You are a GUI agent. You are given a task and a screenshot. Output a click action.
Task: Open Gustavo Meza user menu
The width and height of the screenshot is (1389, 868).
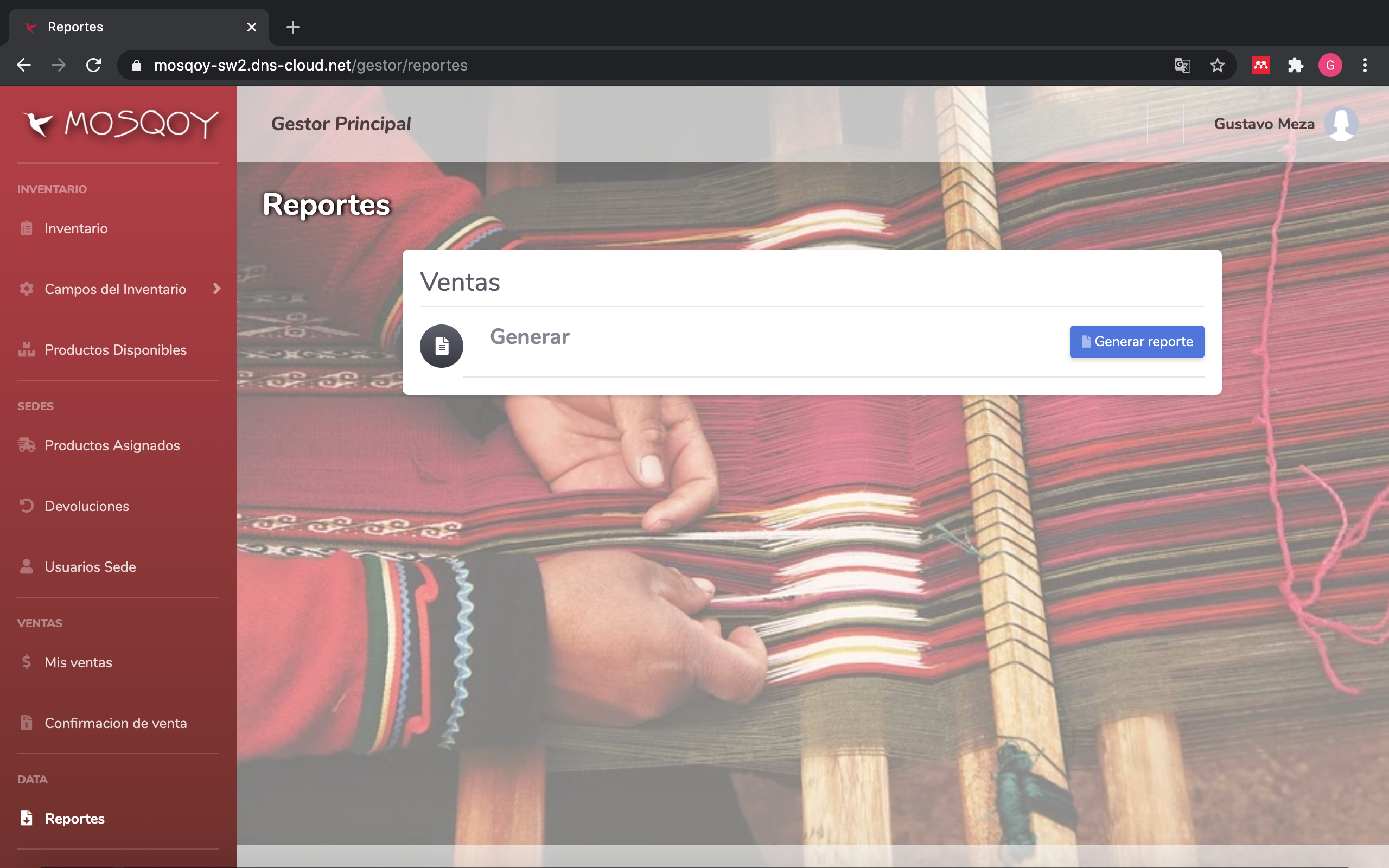click(x=1263, y=124)
